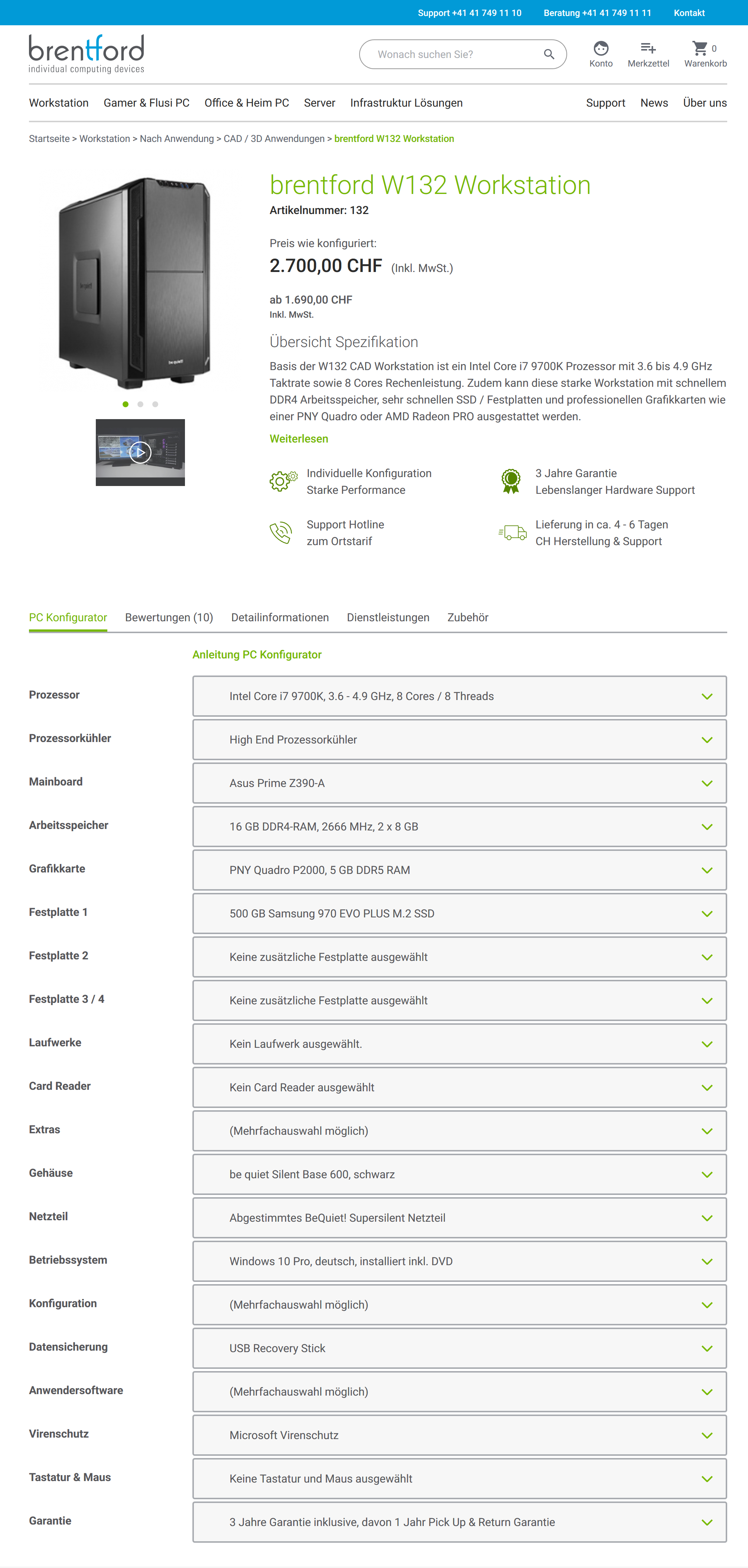Open the Warenkorb shopping cart icon
This screenshot has height=1568, width=748.
point(700,49)
